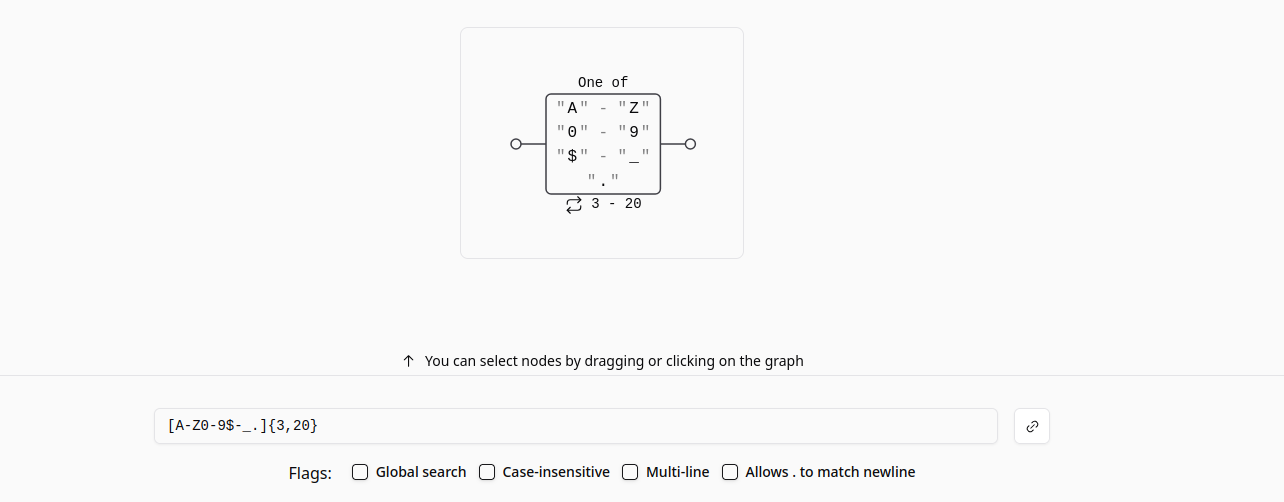This screenshot has height=502, width=1284.
Task: Select the "$" - "_" range node
Action: point(603,156)
